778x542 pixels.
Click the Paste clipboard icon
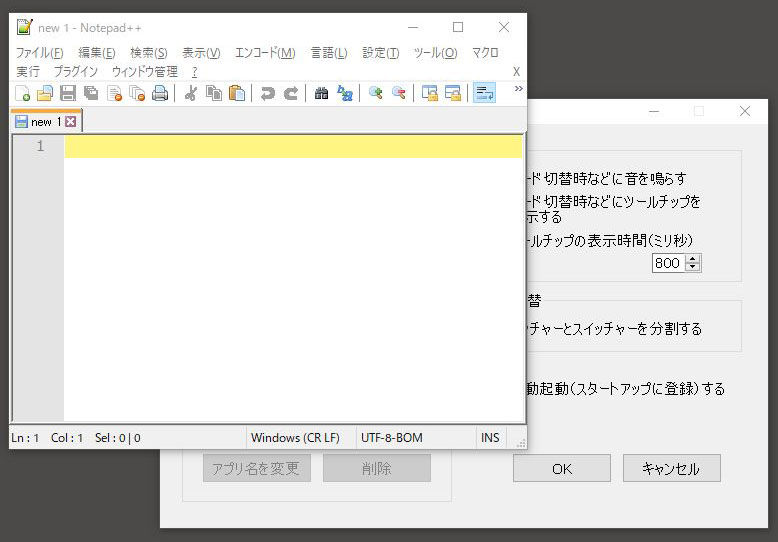click(237, 93)
